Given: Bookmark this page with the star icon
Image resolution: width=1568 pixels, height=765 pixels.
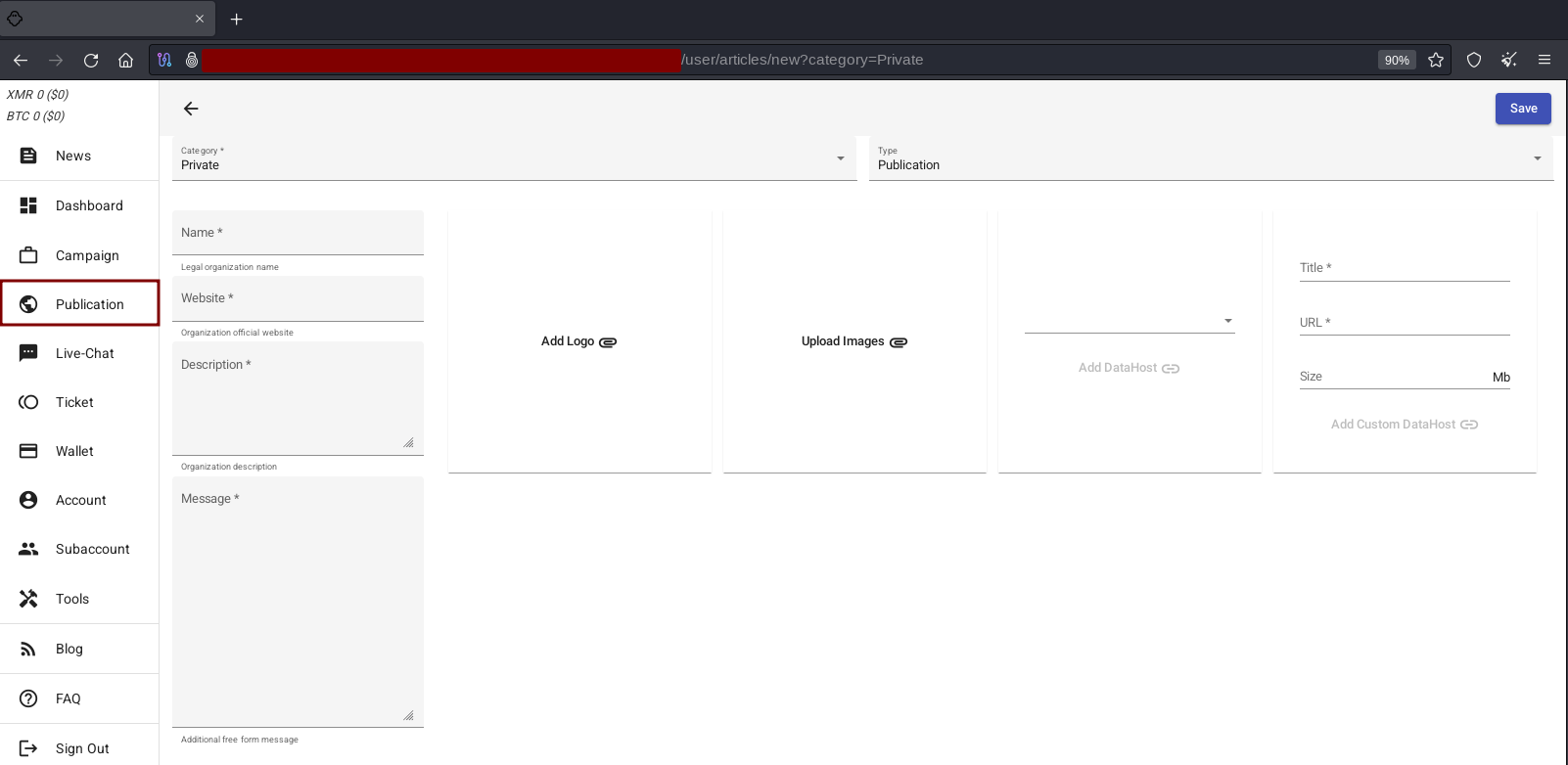Looking at the screenshot, I should 1436,60.
